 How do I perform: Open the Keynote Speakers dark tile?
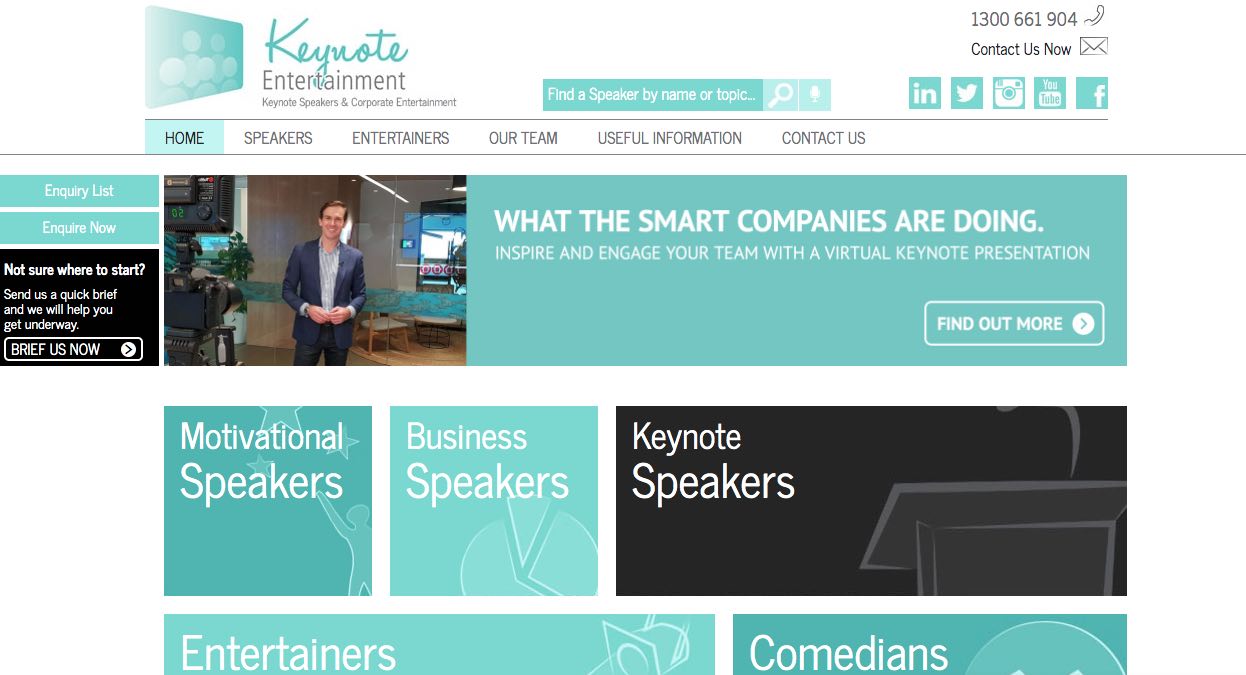click(x=871, y=501)
